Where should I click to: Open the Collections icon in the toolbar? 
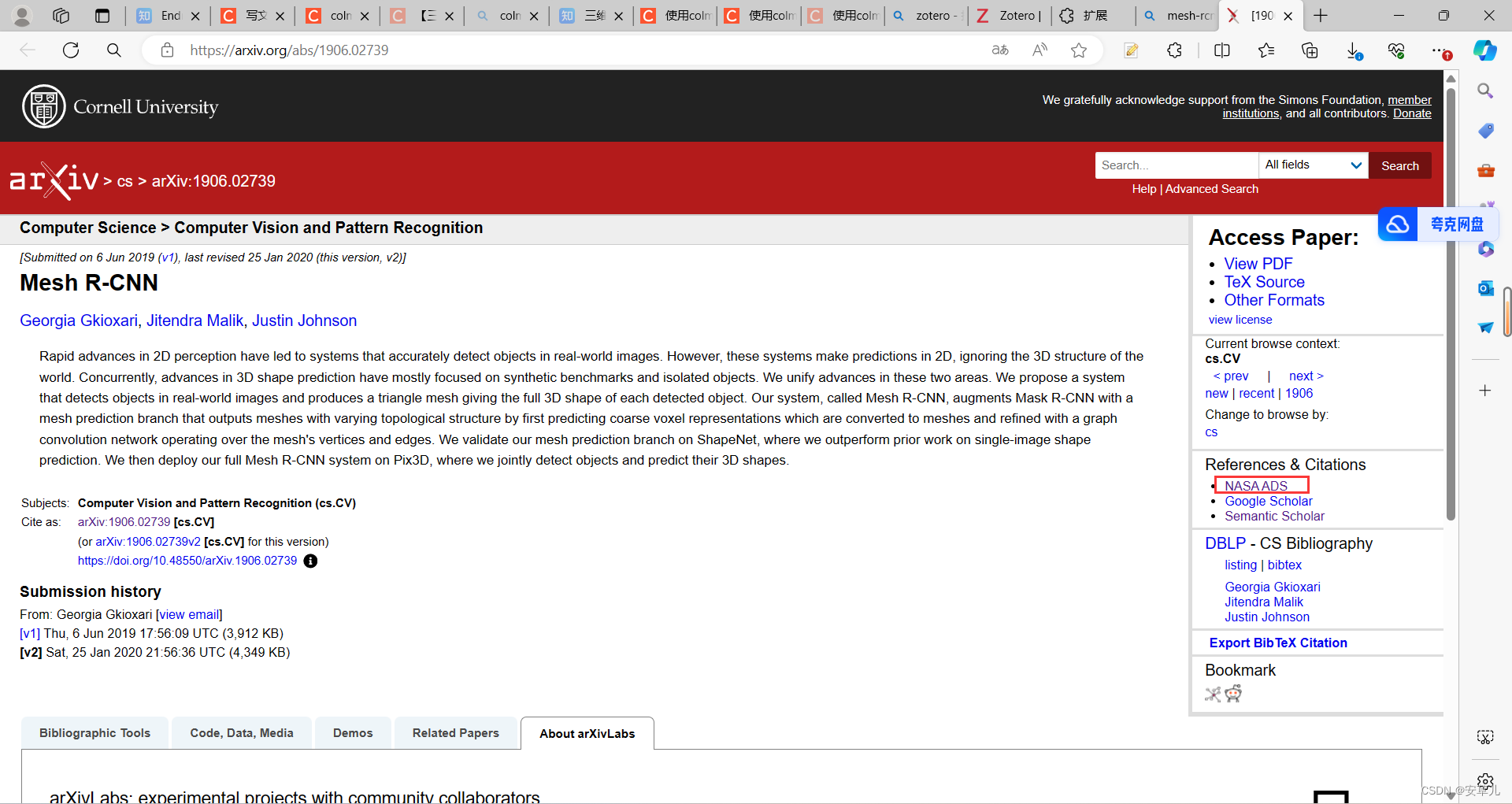point(1310,50)
